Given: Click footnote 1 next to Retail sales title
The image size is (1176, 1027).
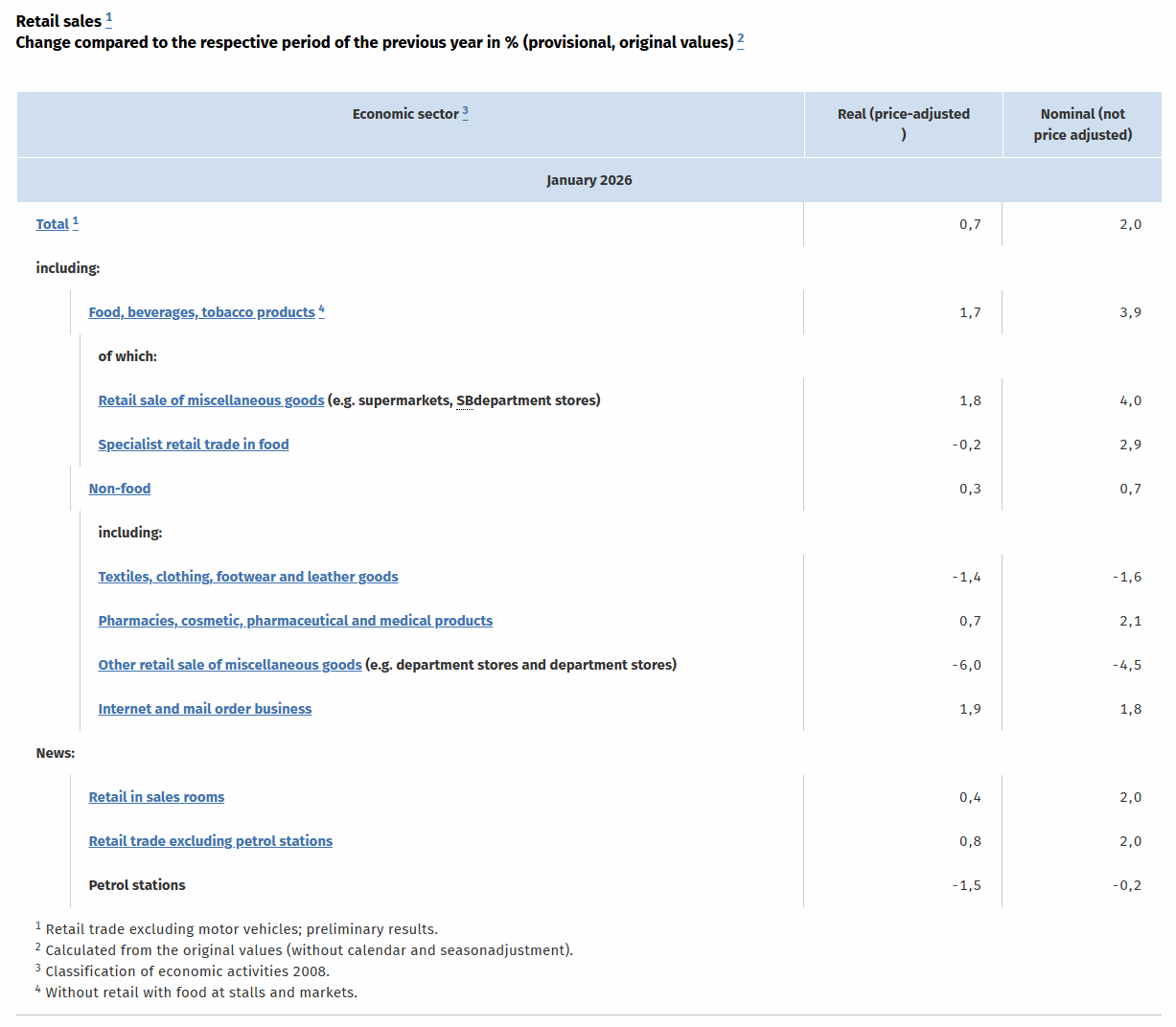Looking at the screenshot, I should coord(108,18).
